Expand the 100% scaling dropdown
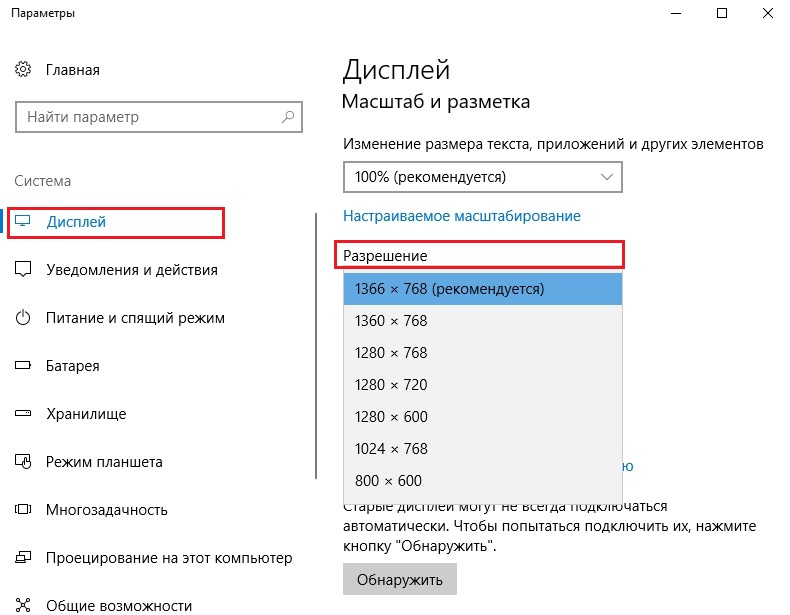This screenshot has width=790, height=615. tap(483, 177)
